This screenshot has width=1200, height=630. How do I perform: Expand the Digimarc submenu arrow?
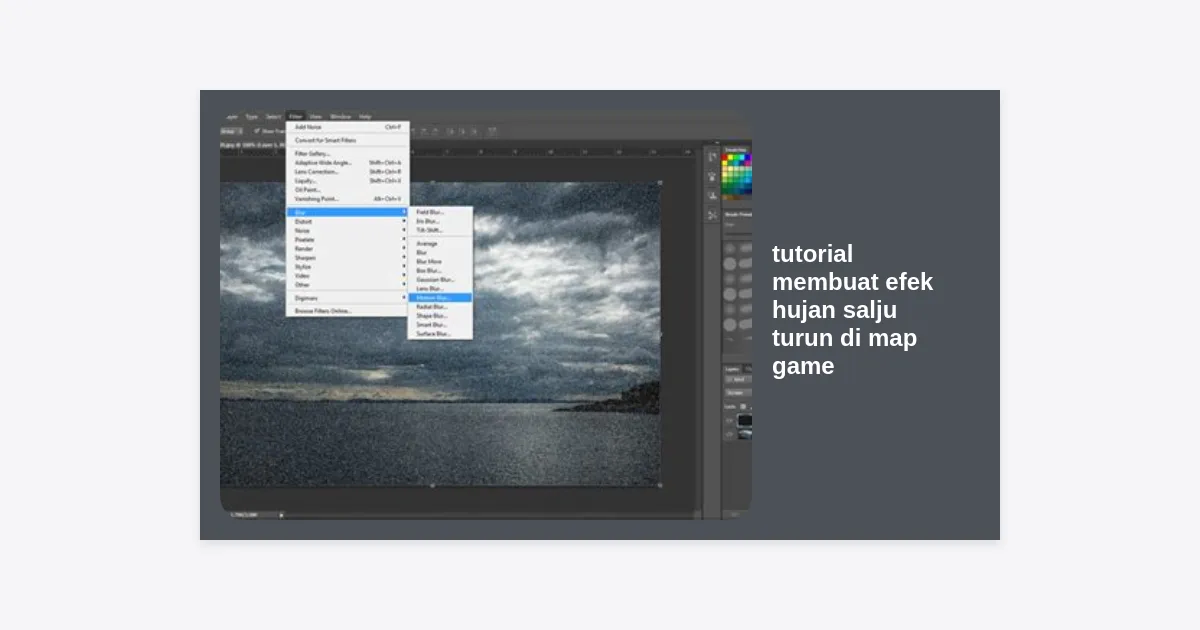click(404, 298)
